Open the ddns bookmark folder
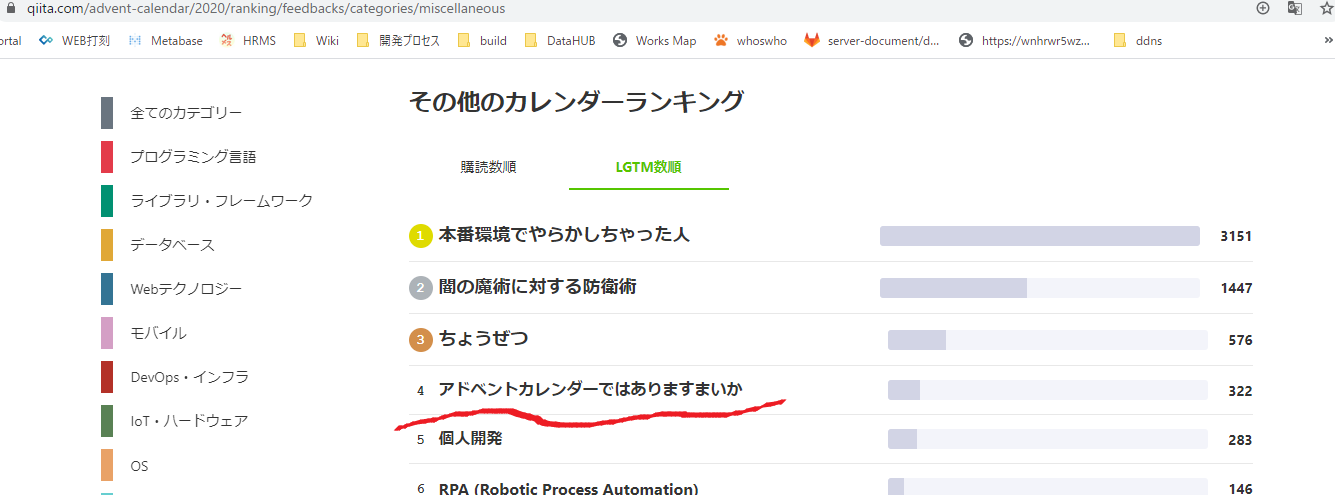1335x495 pixels. tap(1137, 41)
